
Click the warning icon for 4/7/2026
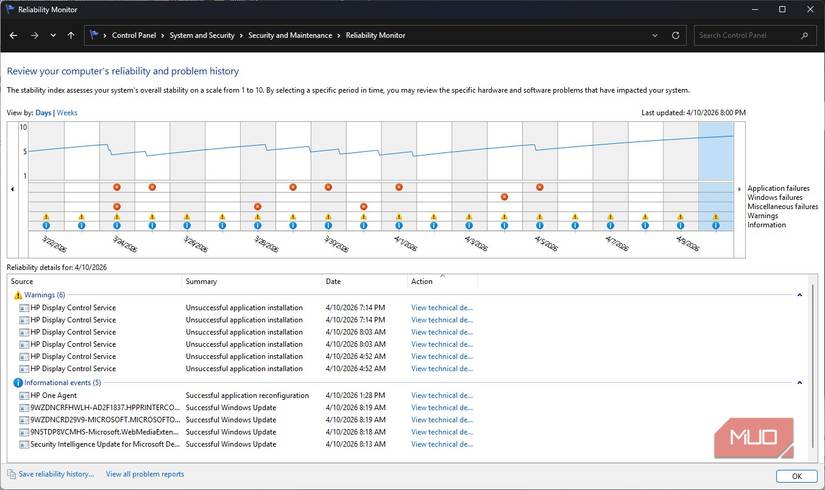point(610,216)
